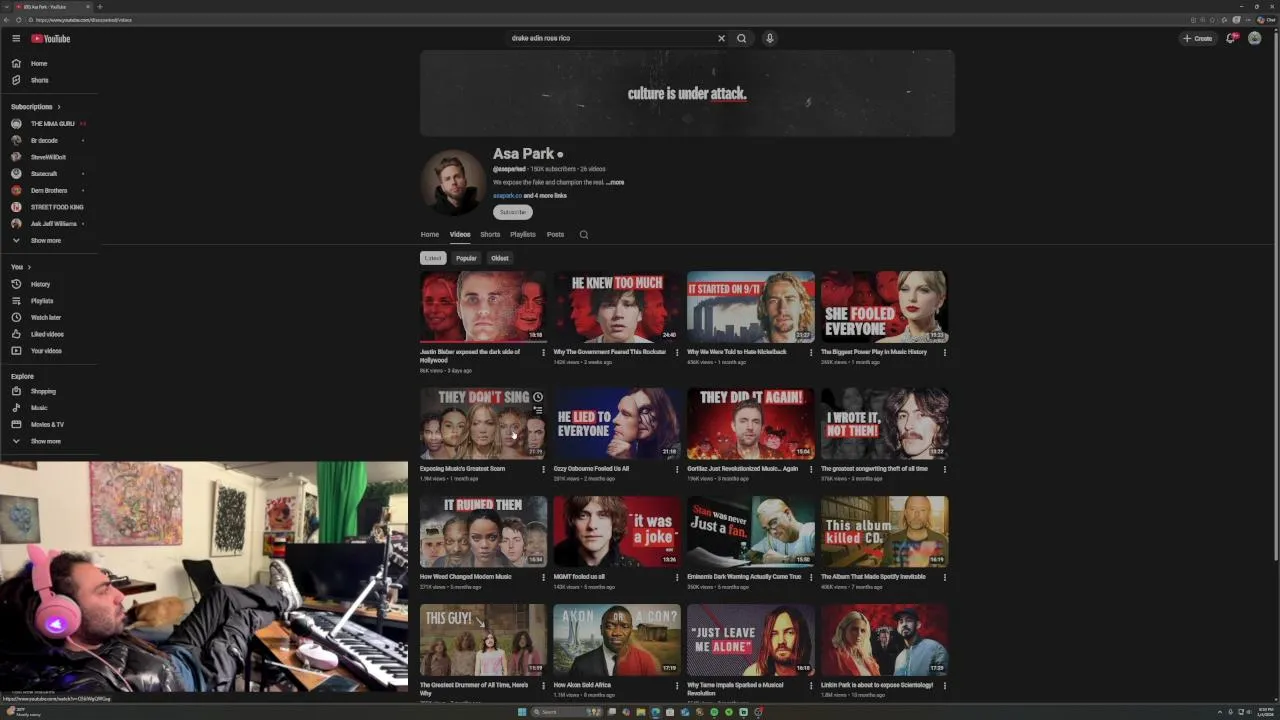Image resolution: width=1280 pixels, height=720 pixels.
Task: Open the notifications bell
Action: pyautogui.click(x=1231, y=38)
